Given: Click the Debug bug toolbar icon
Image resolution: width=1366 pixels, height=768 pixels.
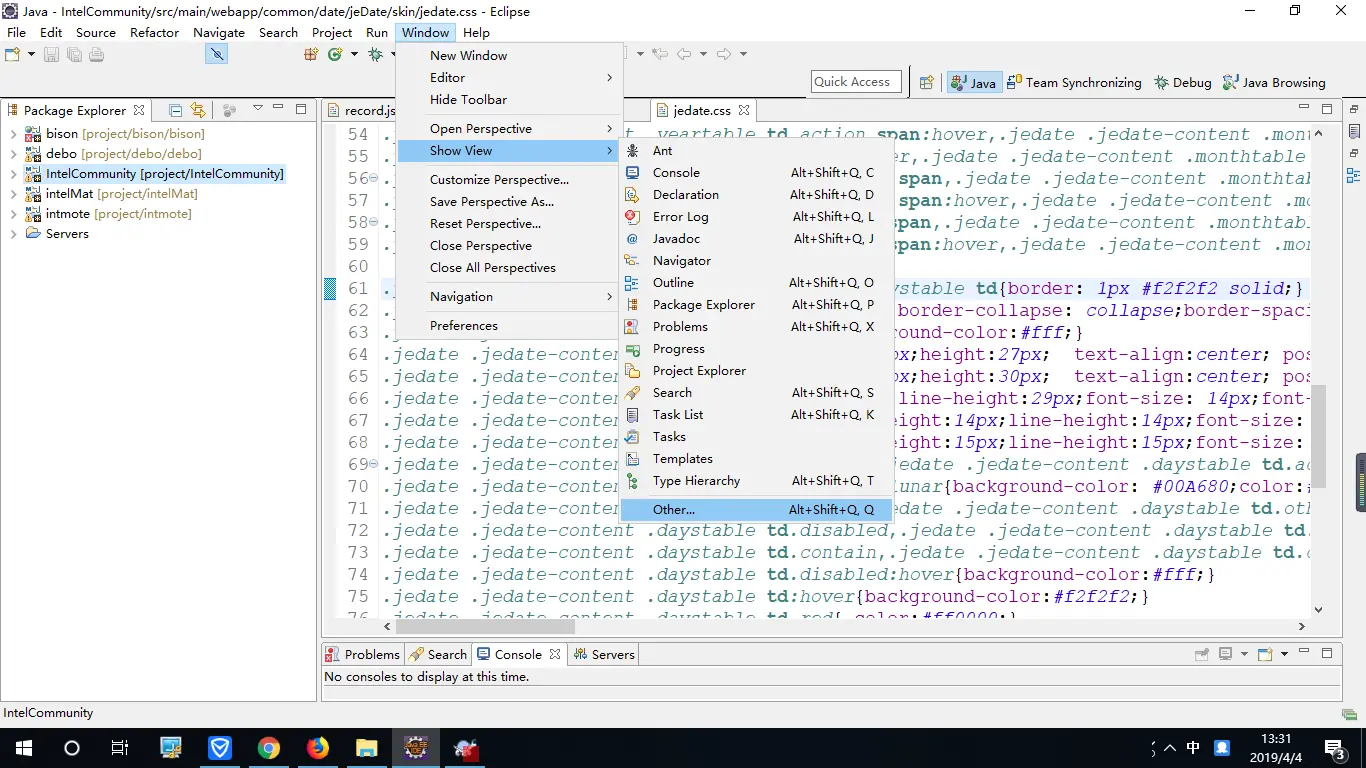Looking at the screenshot, I should [x=376, y=54].
